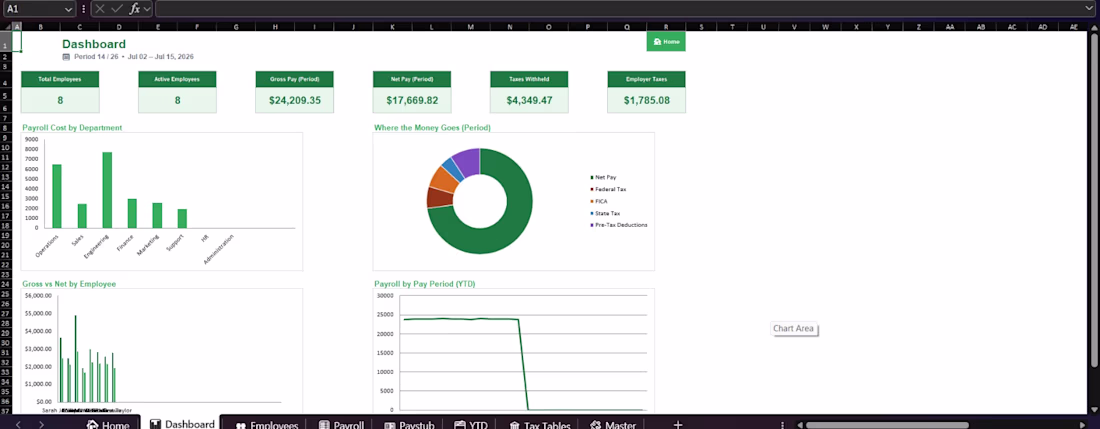This screenshot has width=1100, height=429.
Task: Open the Insert Function fx icon
Action: [x=135, y=9]
